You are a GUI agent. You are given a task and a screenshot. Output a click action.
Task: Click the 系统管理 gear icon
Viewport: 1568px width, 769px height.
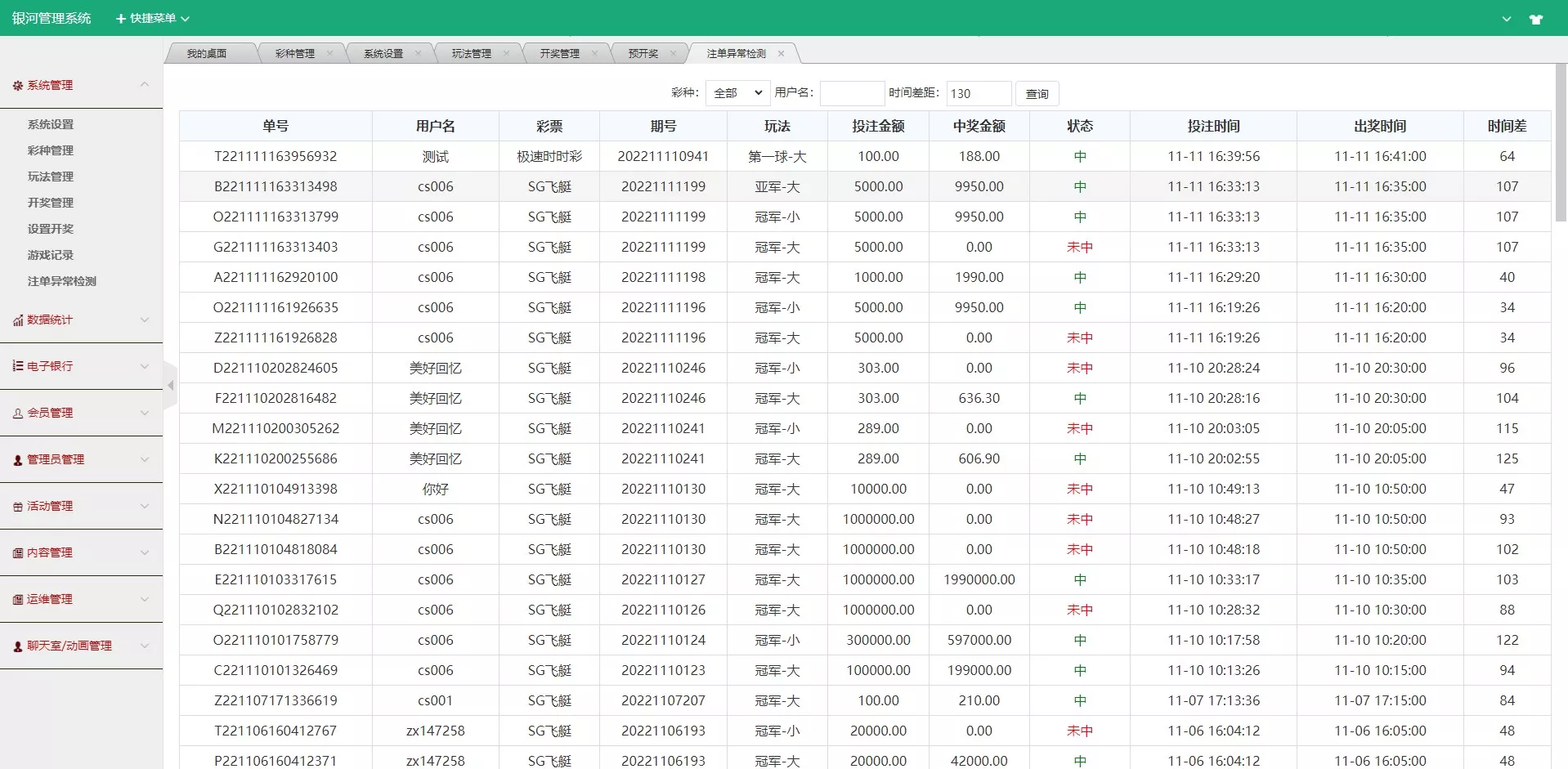pos(16,85)
